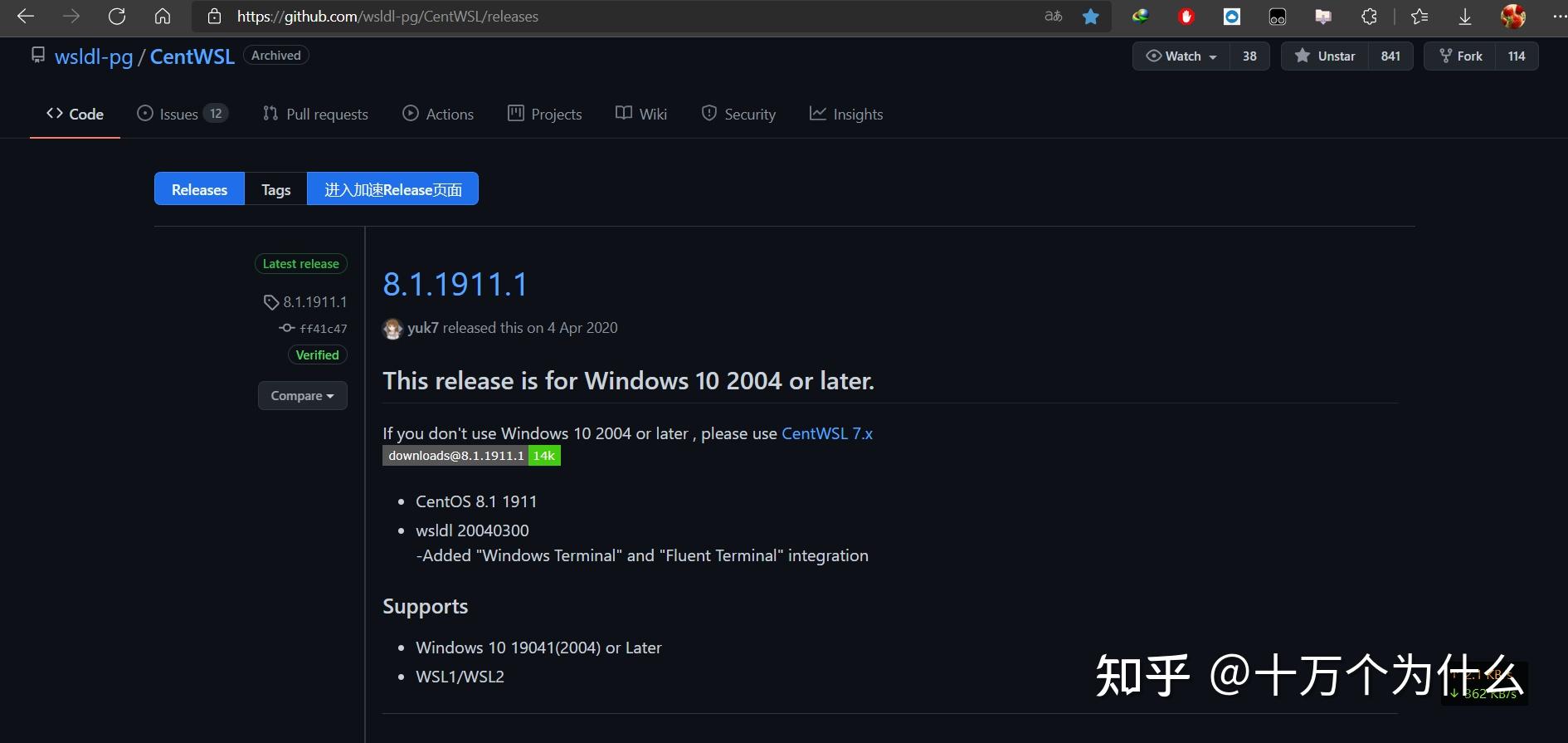
Task: Click the Supports heading
Action: [425, 606]
